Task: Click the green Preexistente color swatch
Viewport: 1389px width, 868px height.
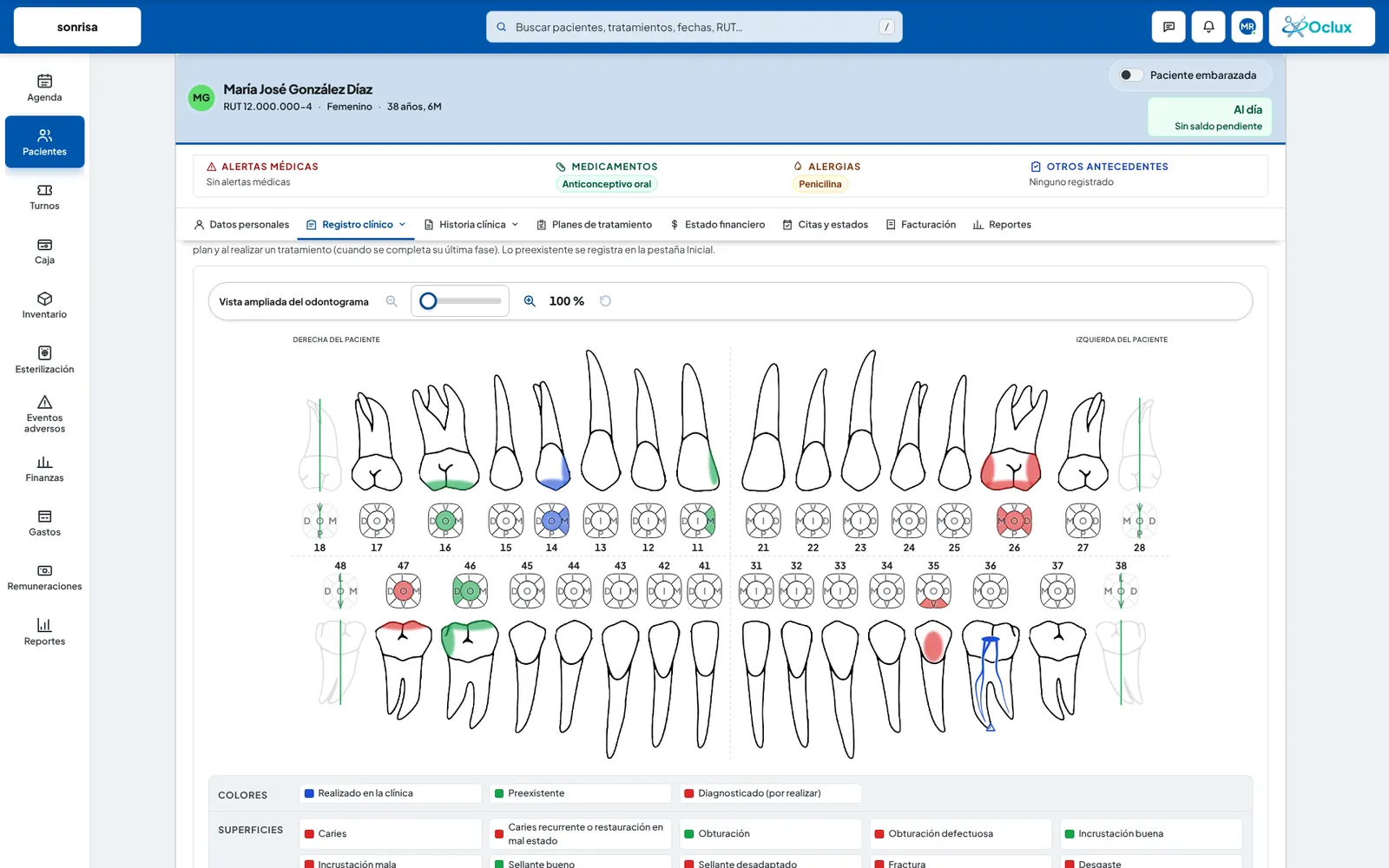Action: [499, 793]
